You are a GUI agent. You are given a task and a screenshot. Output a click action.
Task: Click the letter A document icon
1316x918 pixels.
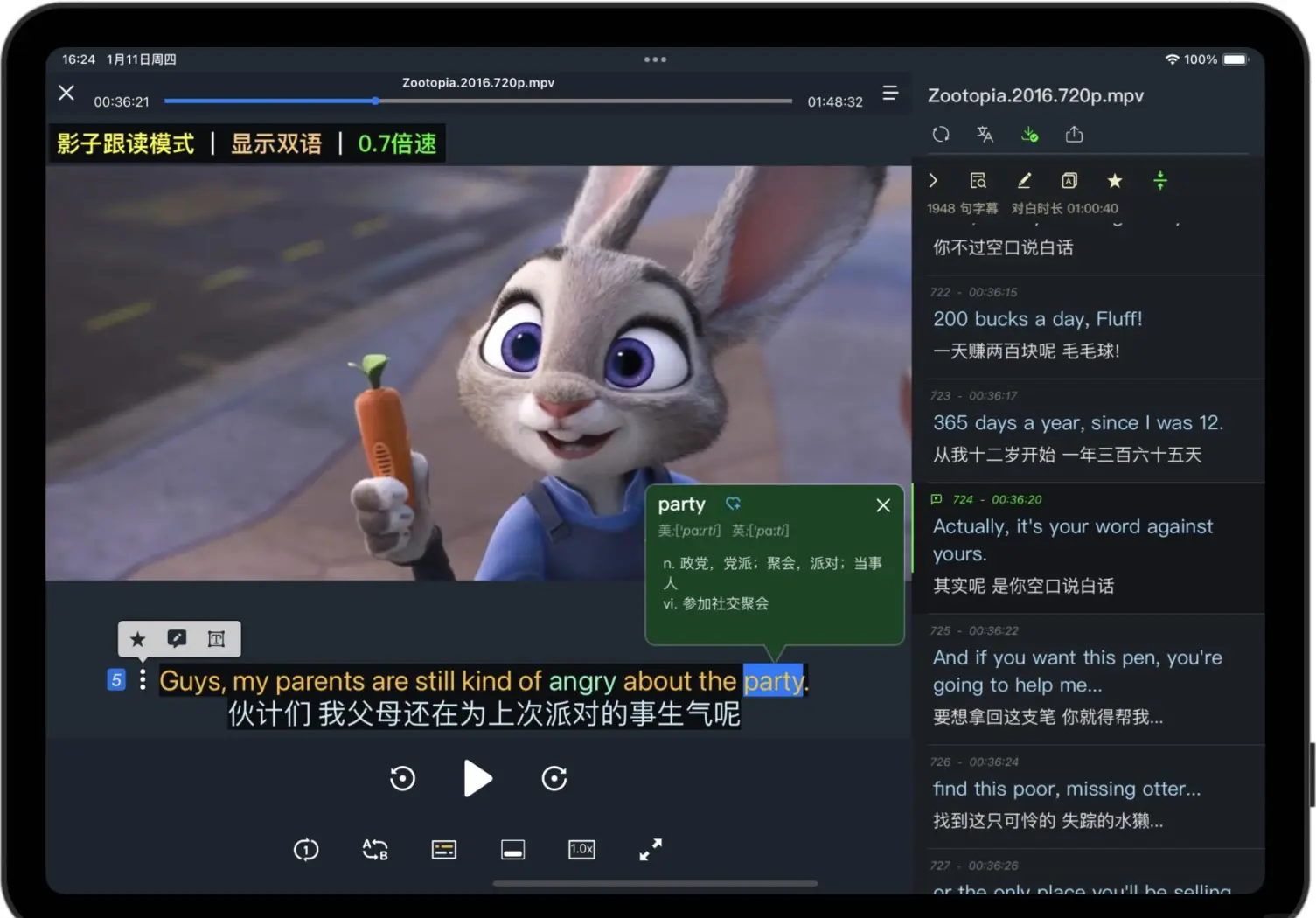click(1069, 181)
